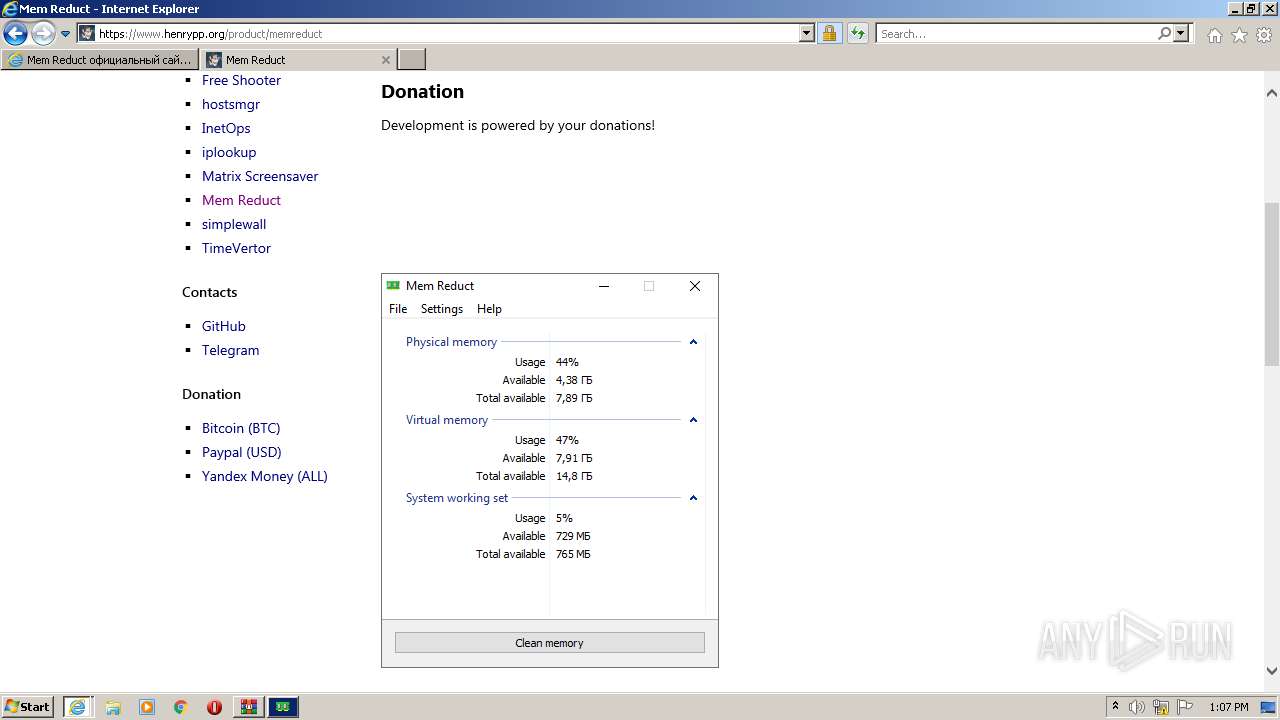Screen dimensions: 1280x720
Task: Open a new tab with the blank tab button
Action: tap(412, 60)
